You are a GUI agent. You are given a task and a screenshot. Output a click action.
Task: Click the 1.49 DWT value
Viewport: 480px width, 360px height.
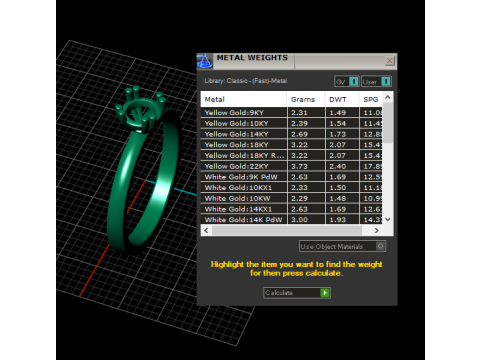pyautogui.click(x=338, y=113)
